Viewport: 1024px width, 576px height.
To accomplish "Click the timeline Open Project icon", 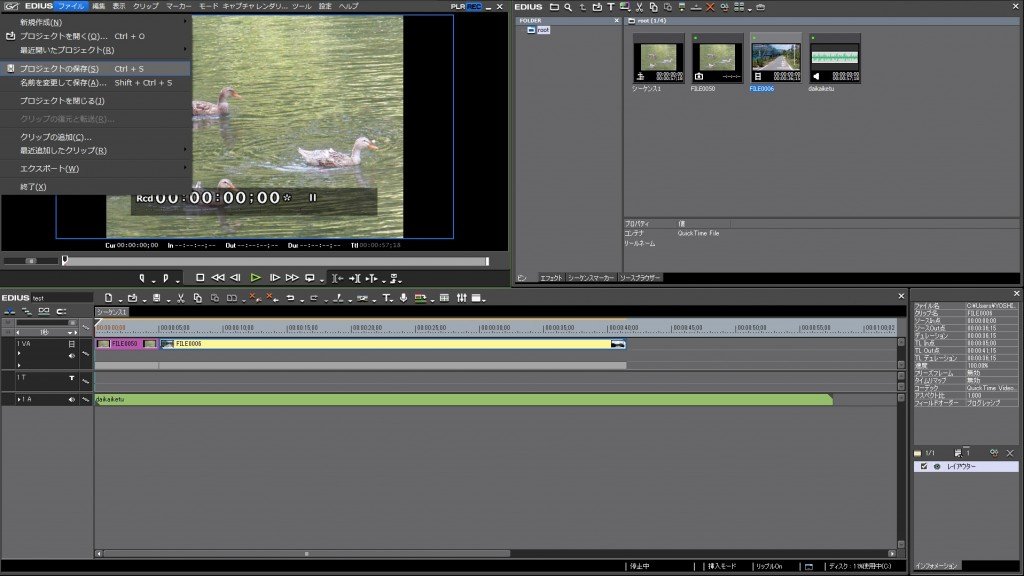I will point(132,298).
